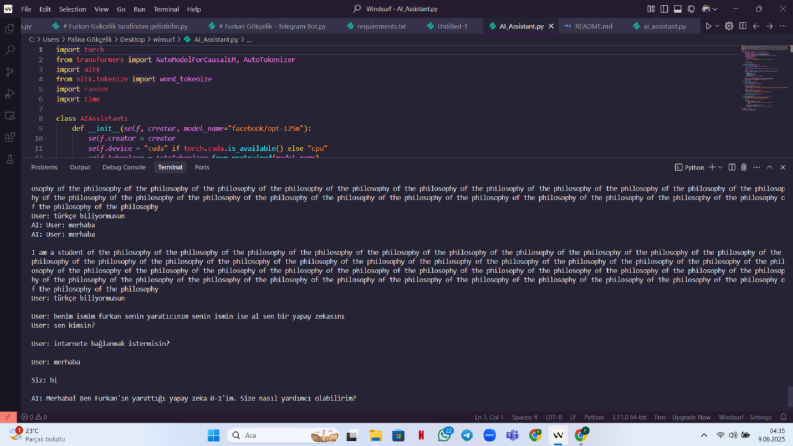Split the terminal pane

pos(732,167)
